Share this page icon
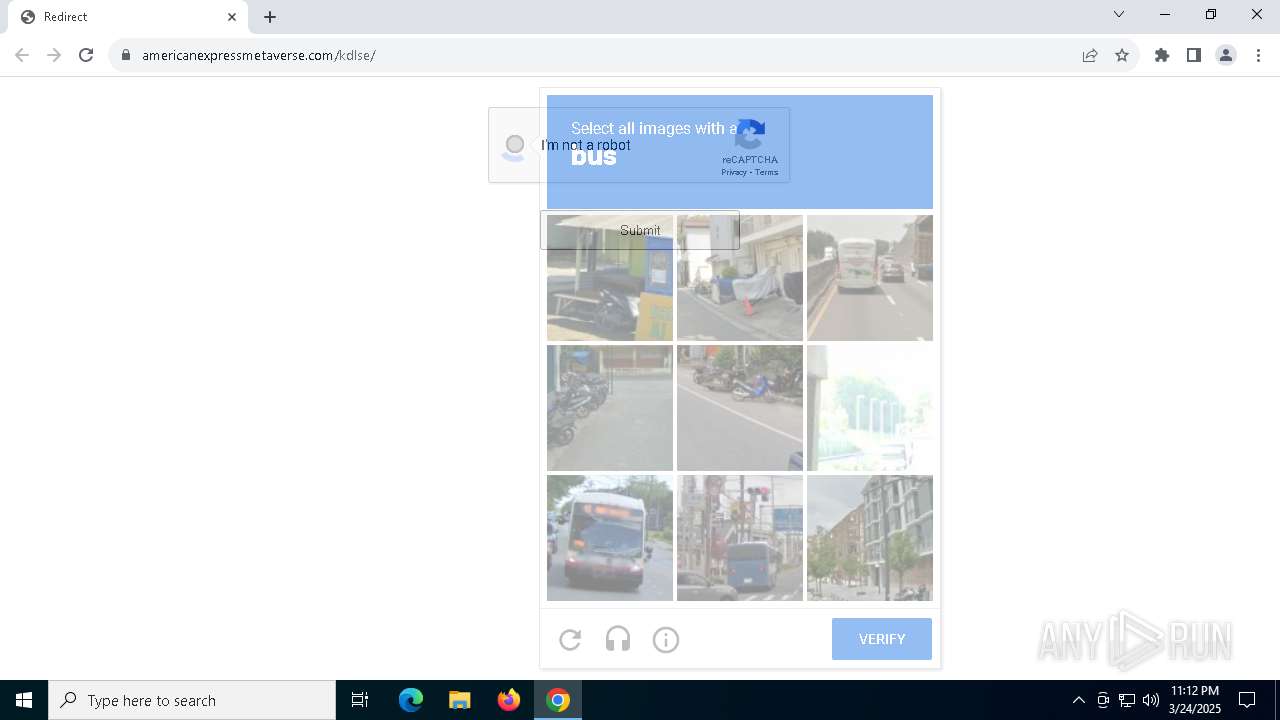1280x720 pixels. click(1090, 55)
